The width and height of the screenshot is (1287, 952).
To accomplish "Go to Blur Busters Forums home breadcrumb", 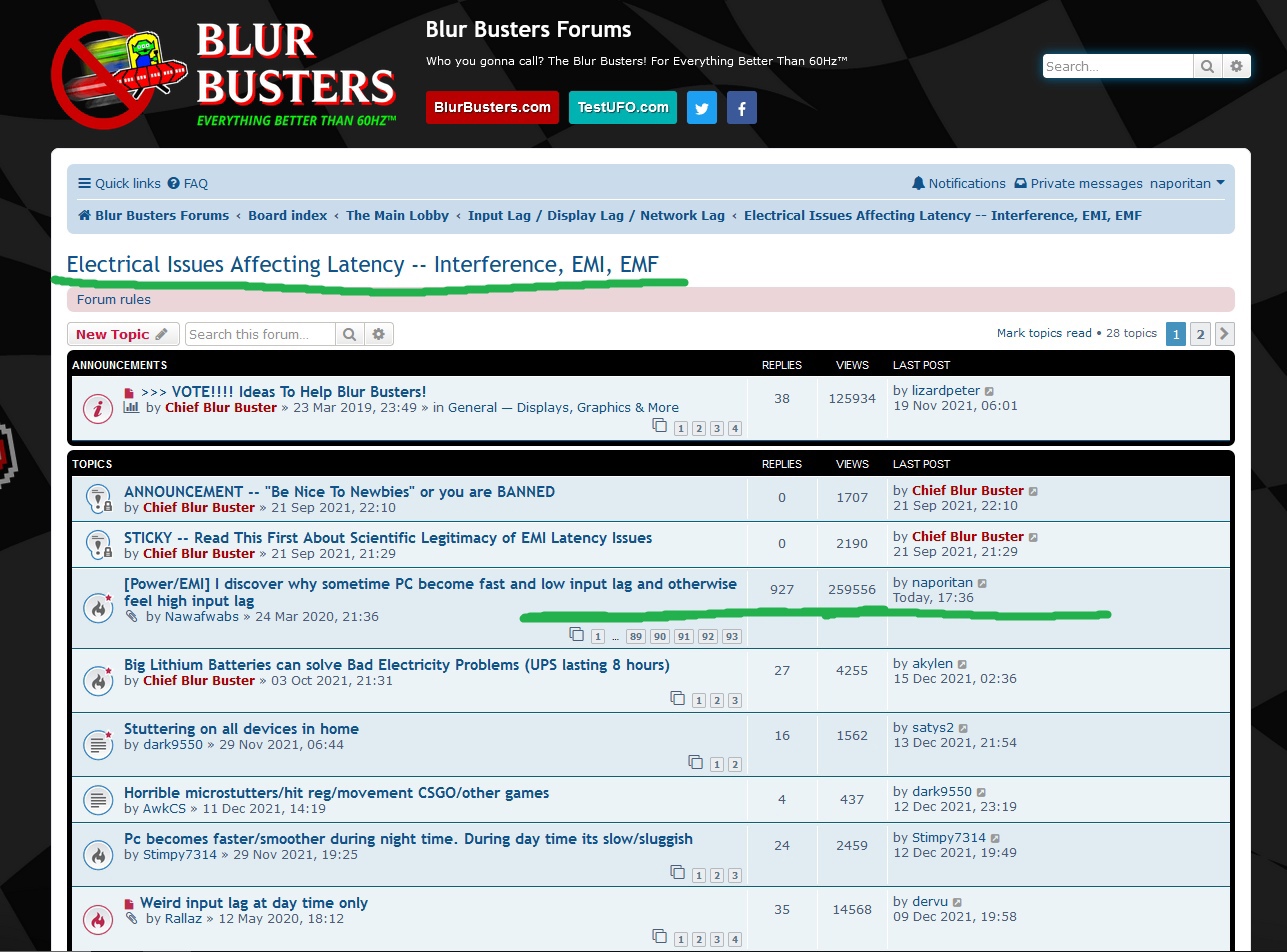I will pos(154,215).
